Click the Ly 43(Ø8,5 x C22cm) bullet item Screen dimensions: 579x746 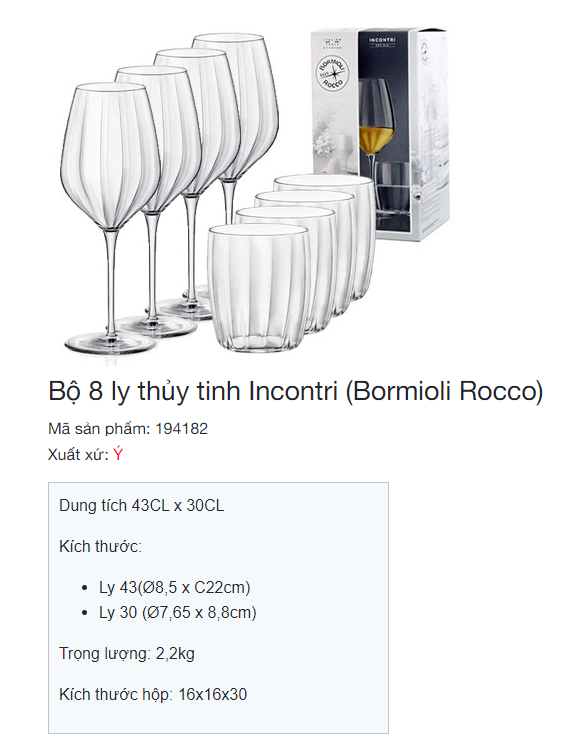click(175, 588)
